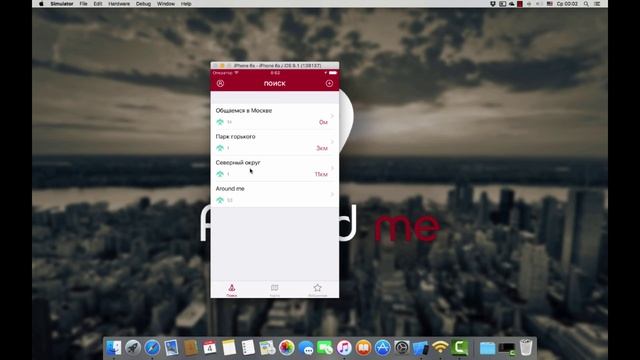Tap the plus circle icon in the header
This screenshot has height=360, width=640.
click(329, 83)
